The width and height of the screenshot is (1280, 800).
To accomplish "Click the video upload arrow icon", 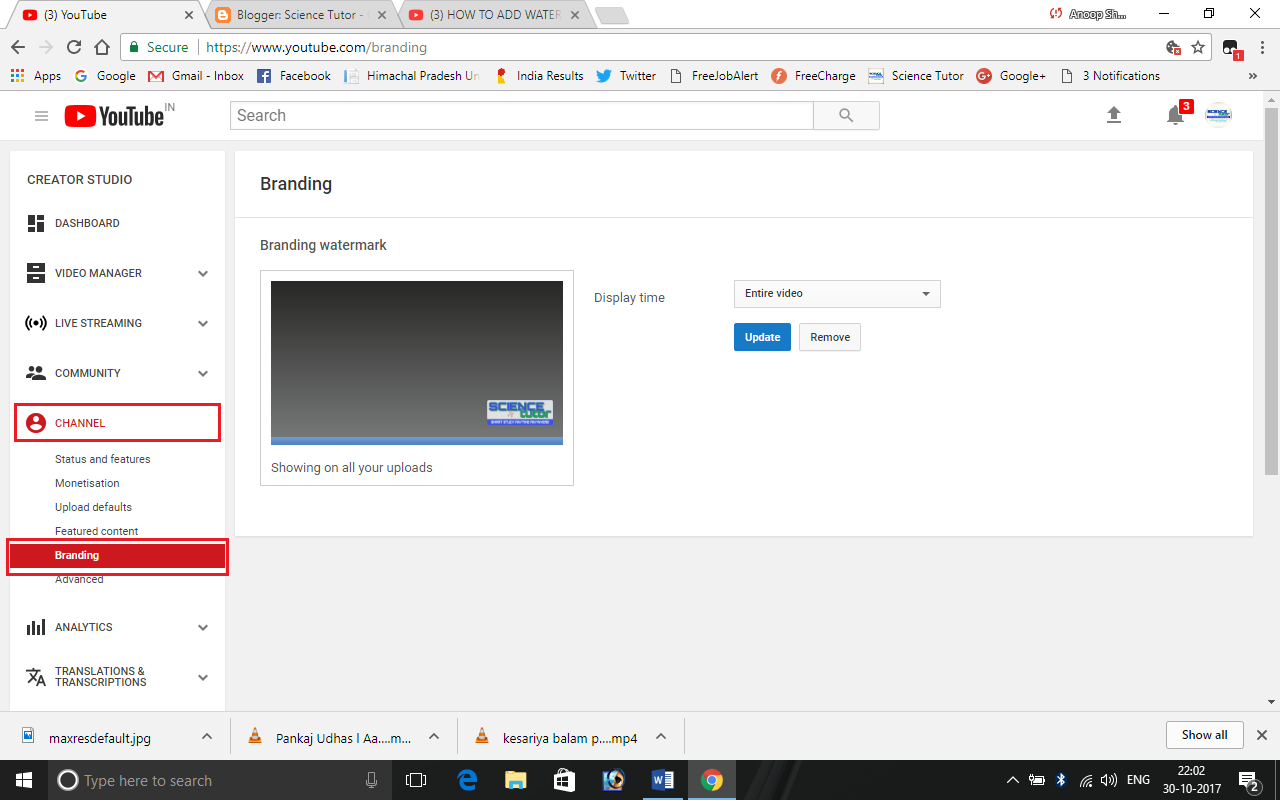I will pyautogui.click(x=1114, y=115).
